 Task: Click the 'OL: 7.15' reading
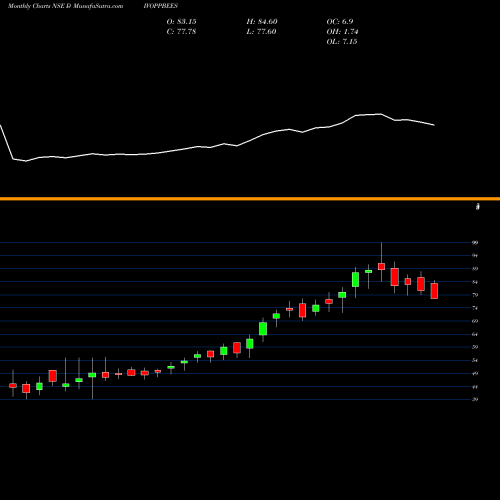342,42
